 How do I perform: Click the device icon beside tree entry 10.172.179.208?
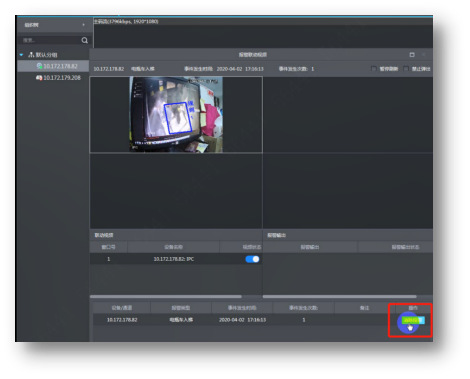39,78
